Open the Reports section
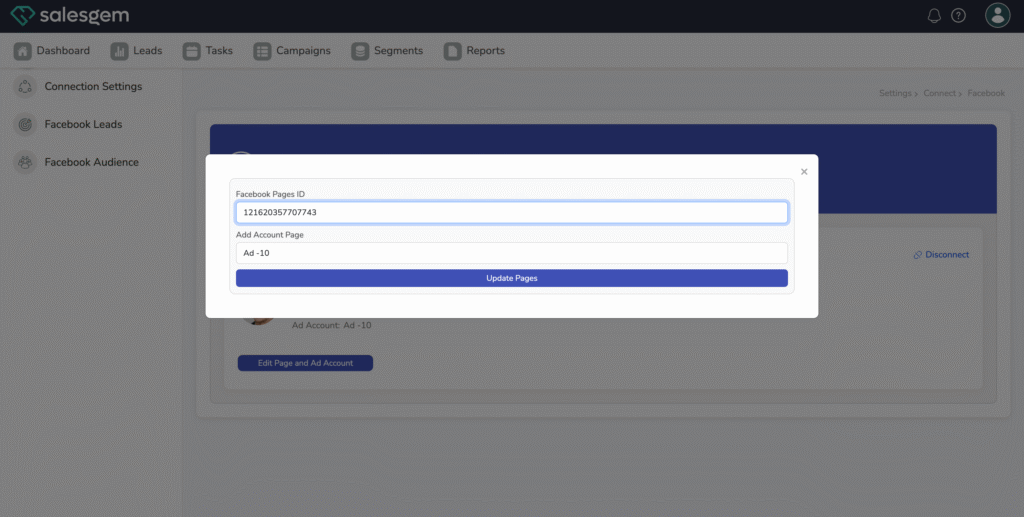The height and width of the screenshot is (517, 1024). 475,51
